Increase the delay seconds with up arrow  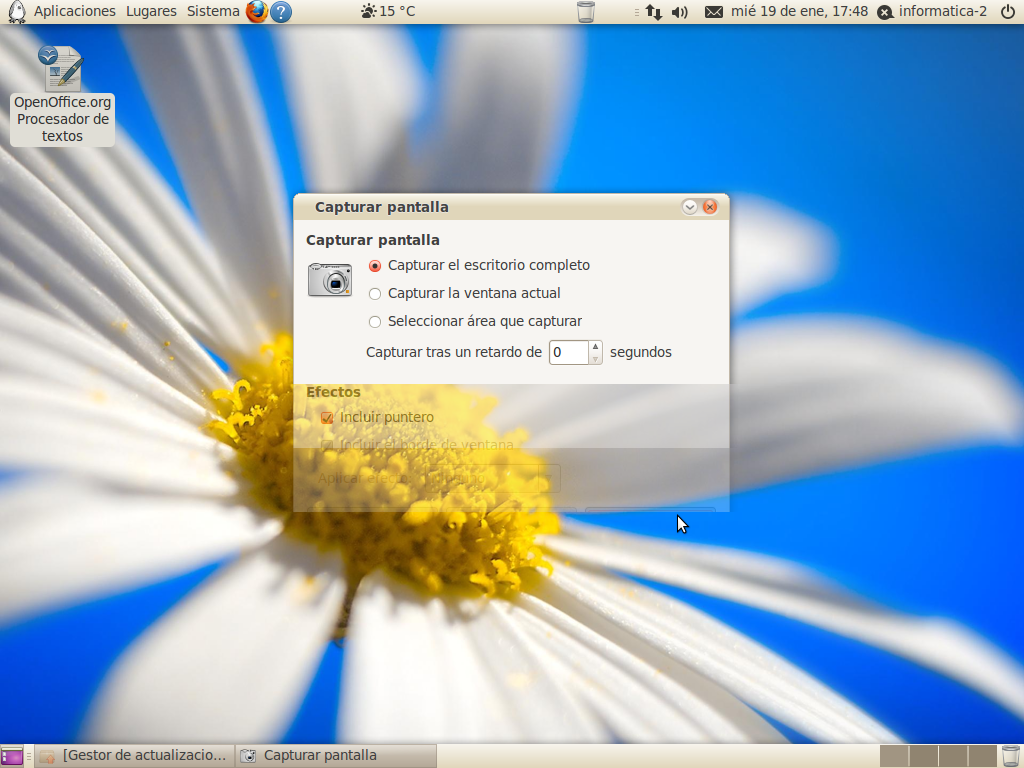point(595,347)
